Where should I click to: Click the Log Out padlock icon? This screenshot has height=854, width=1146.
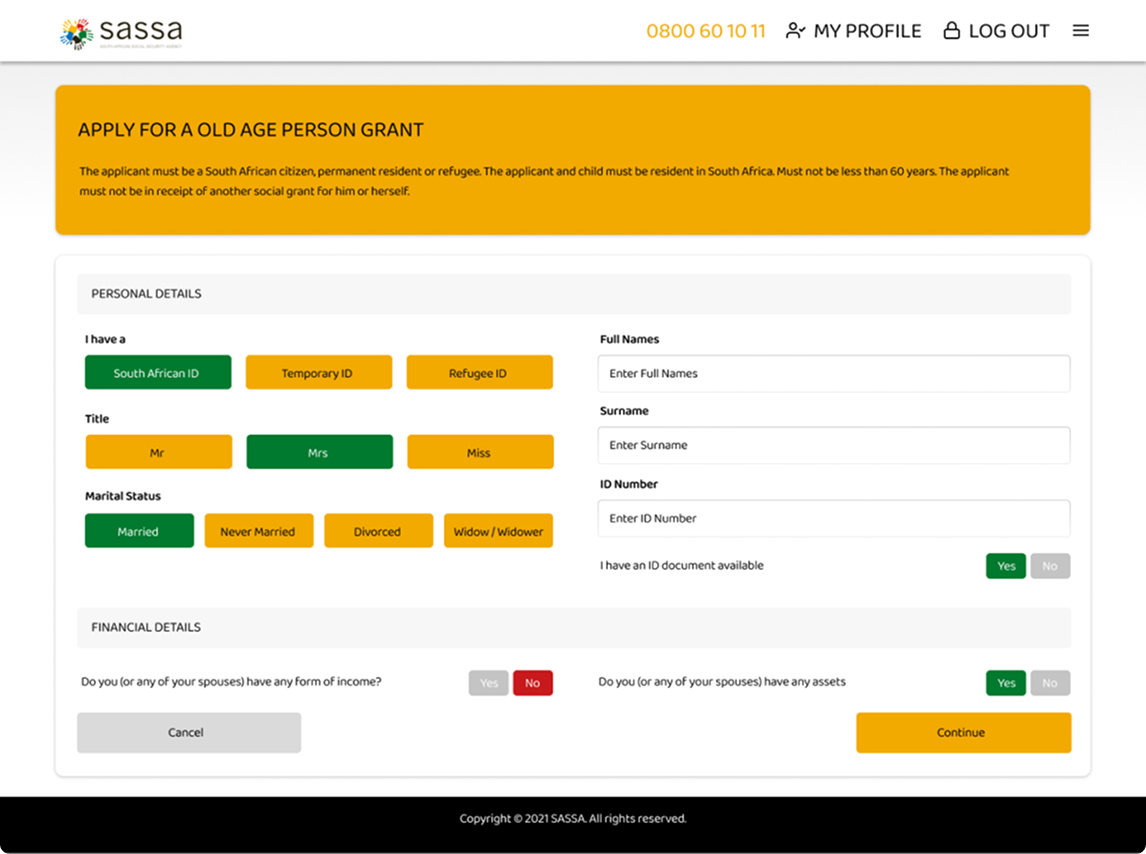[x=952, y=31]
